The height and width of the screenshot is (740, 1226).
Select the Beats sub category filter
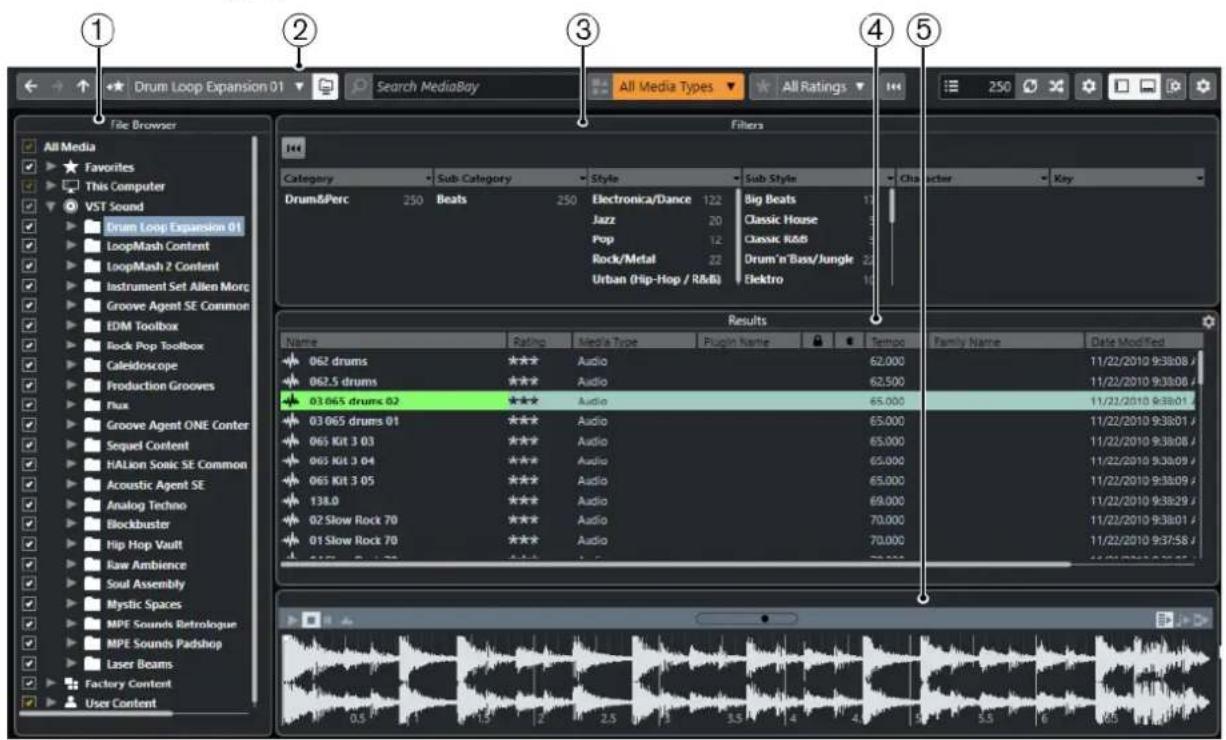tap(452, 199)
